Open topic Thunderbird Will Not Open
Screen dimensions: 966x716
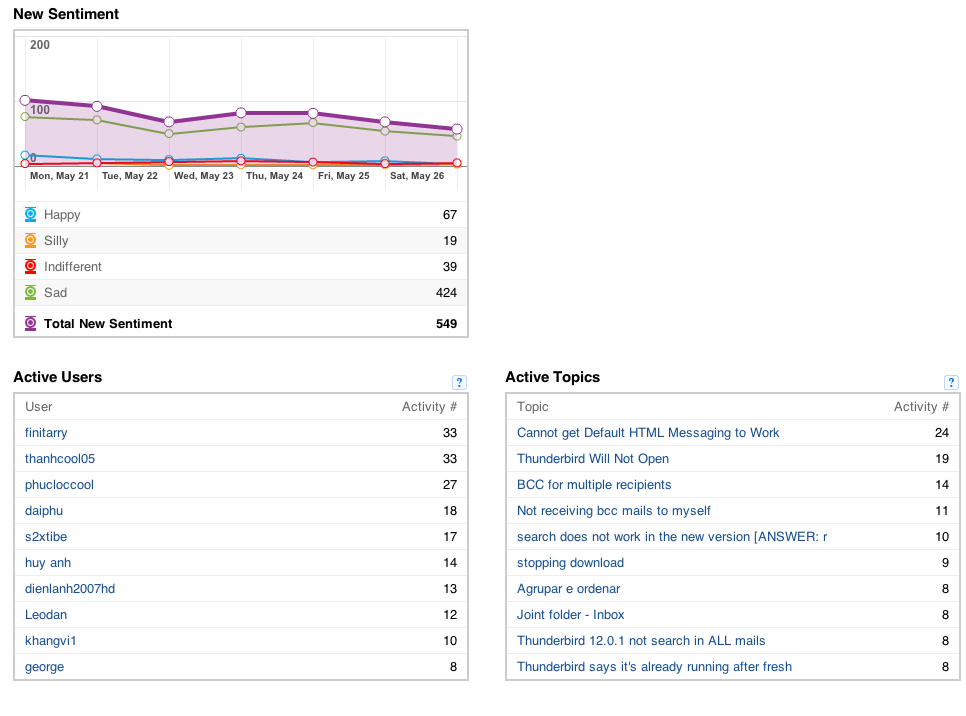point(593,458)
